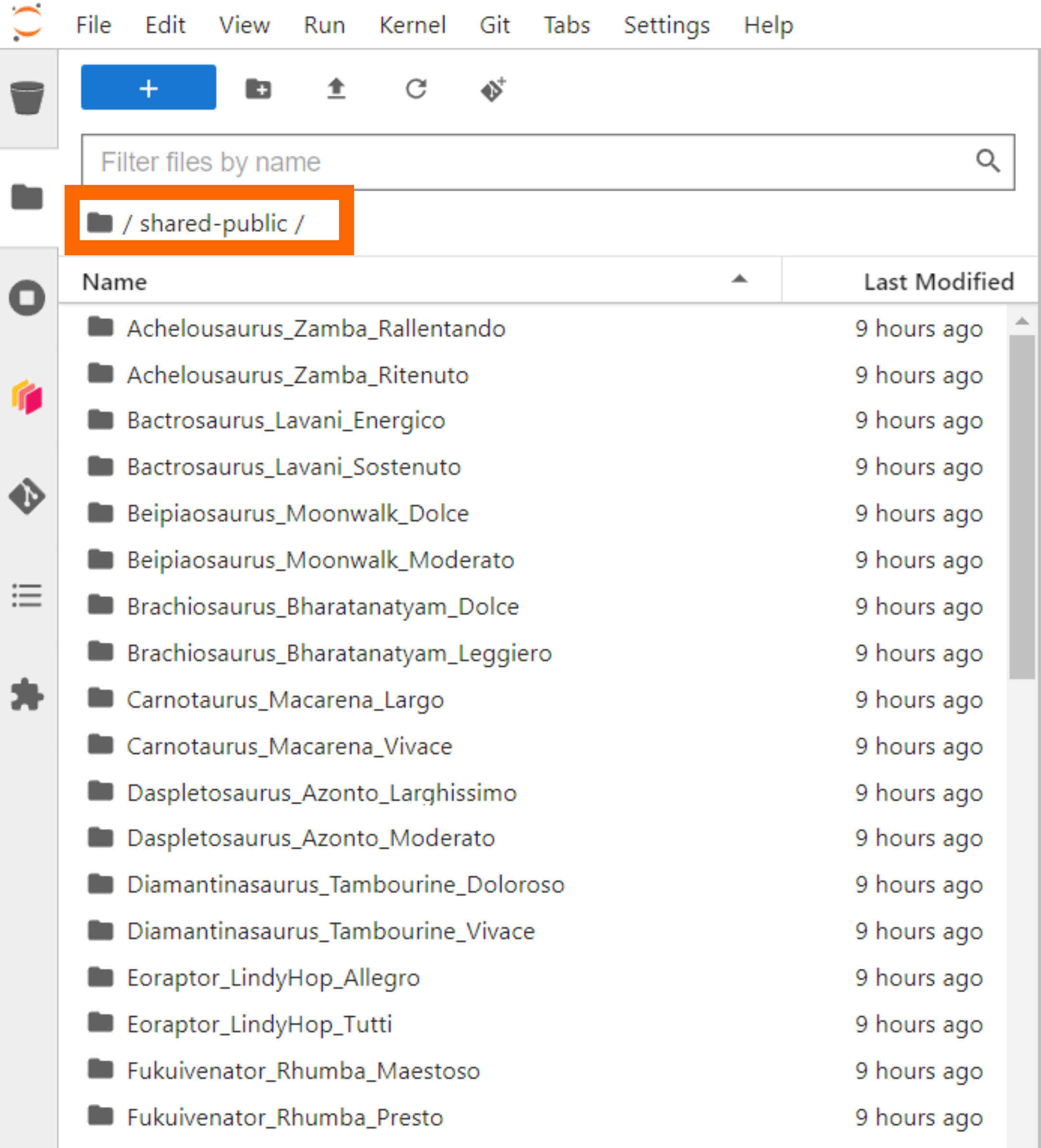Click the Upload Files arrow icon
This screenshot has width=1041, height=1148.
pos(336,89)
